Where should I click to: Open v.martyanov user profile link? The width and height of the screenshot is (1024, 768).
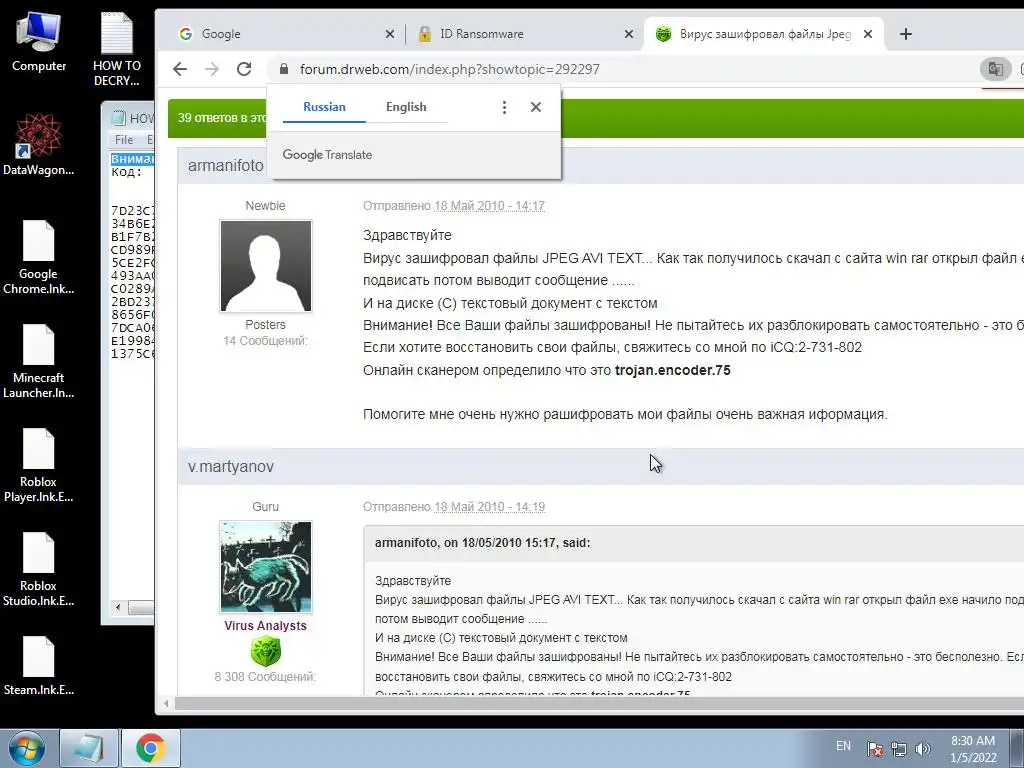[231, 466]
